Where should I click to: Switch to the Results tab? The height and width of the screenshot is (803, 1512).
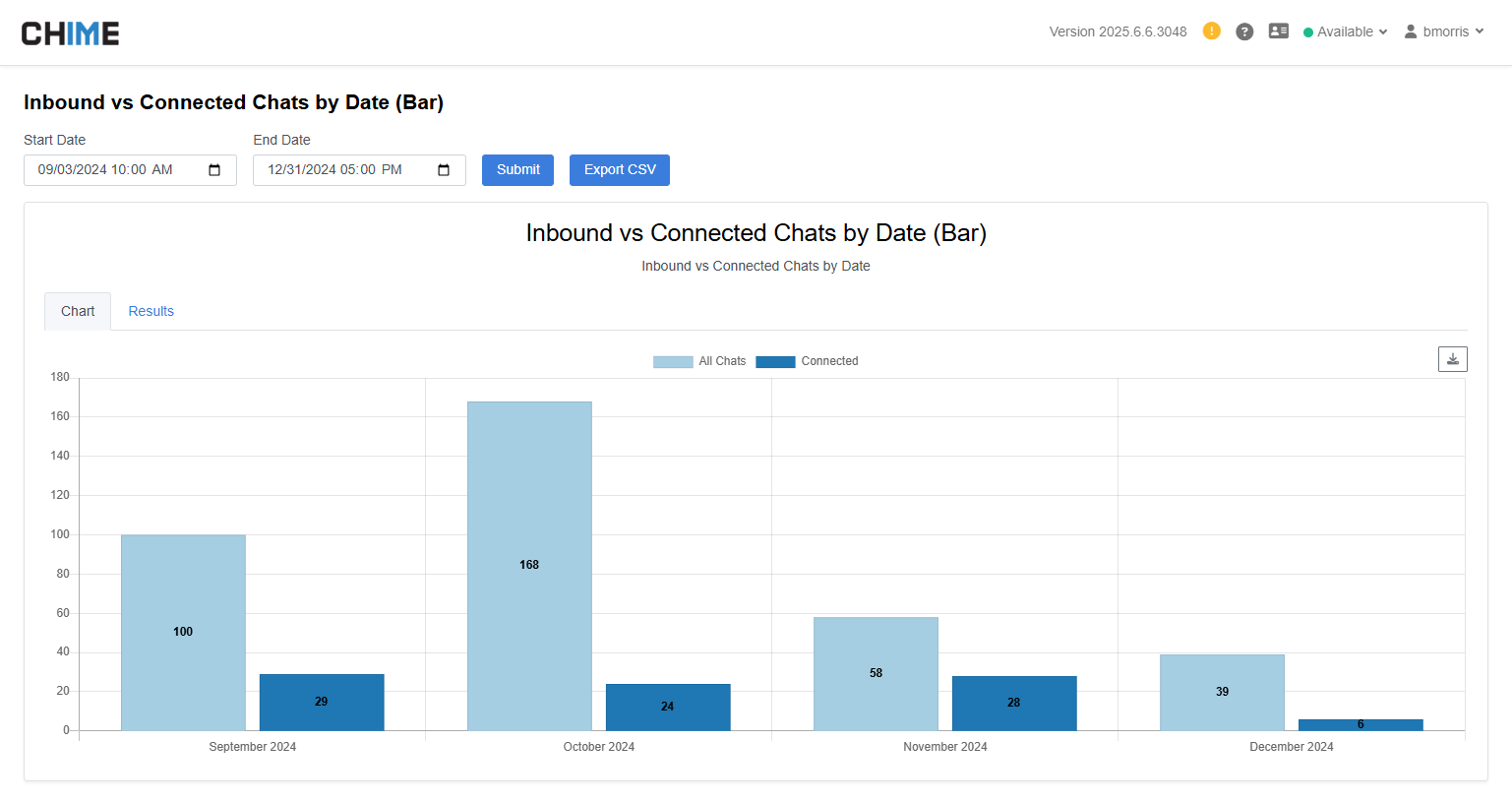(151, 311)
